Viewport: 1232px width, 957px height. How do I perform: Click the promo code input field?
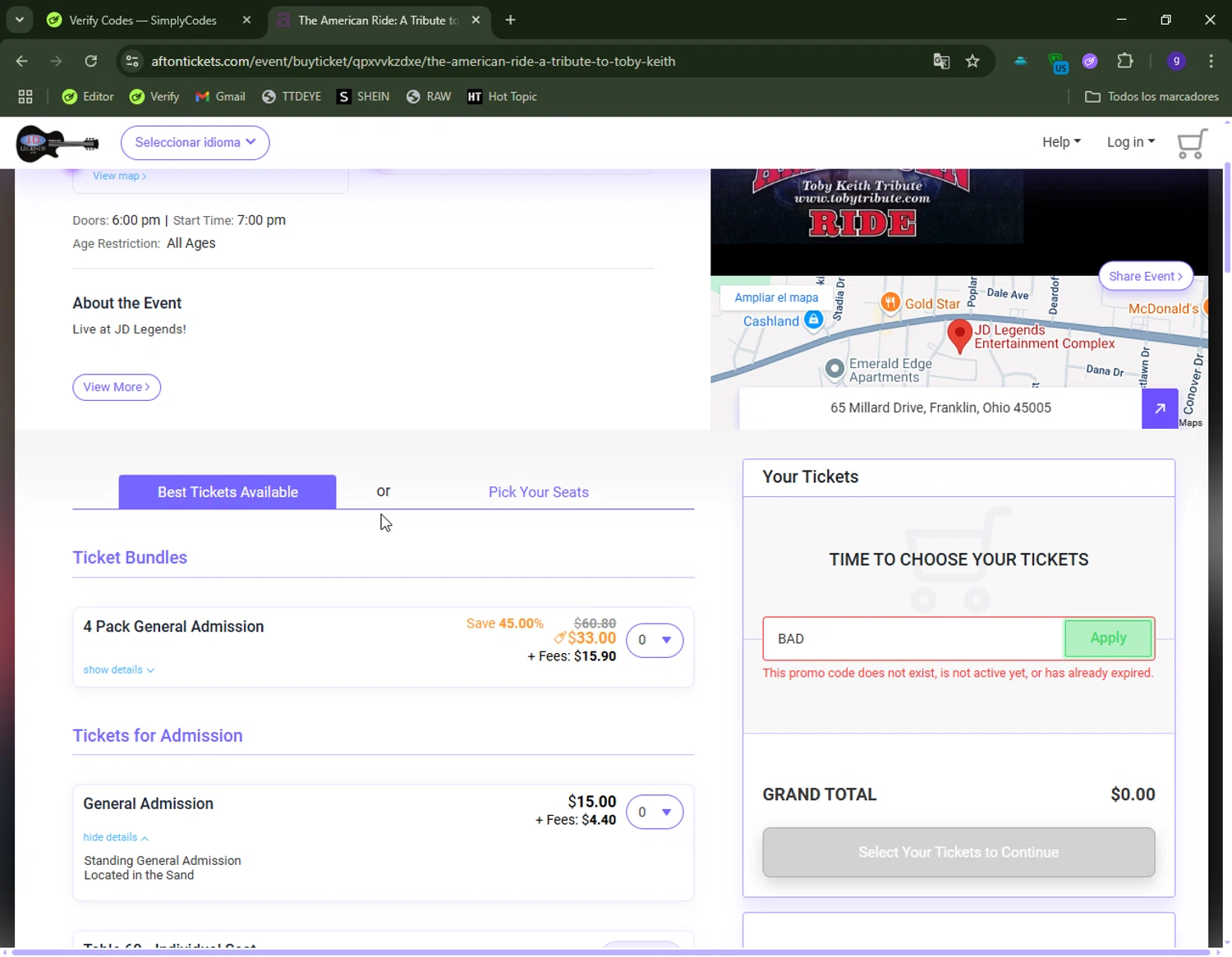coord(913,638)
